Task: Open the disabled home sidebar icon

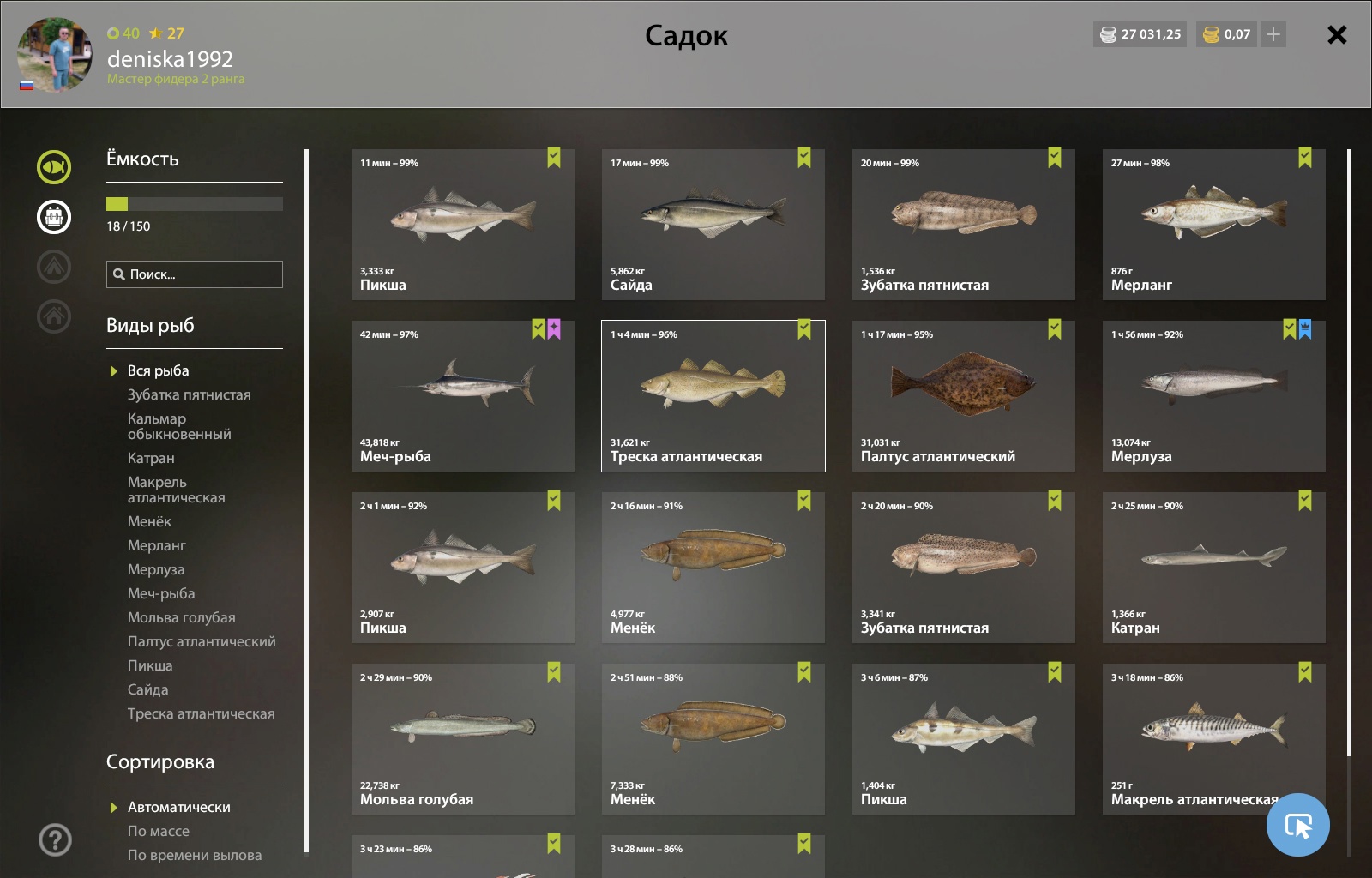Action: coord(54,316)
